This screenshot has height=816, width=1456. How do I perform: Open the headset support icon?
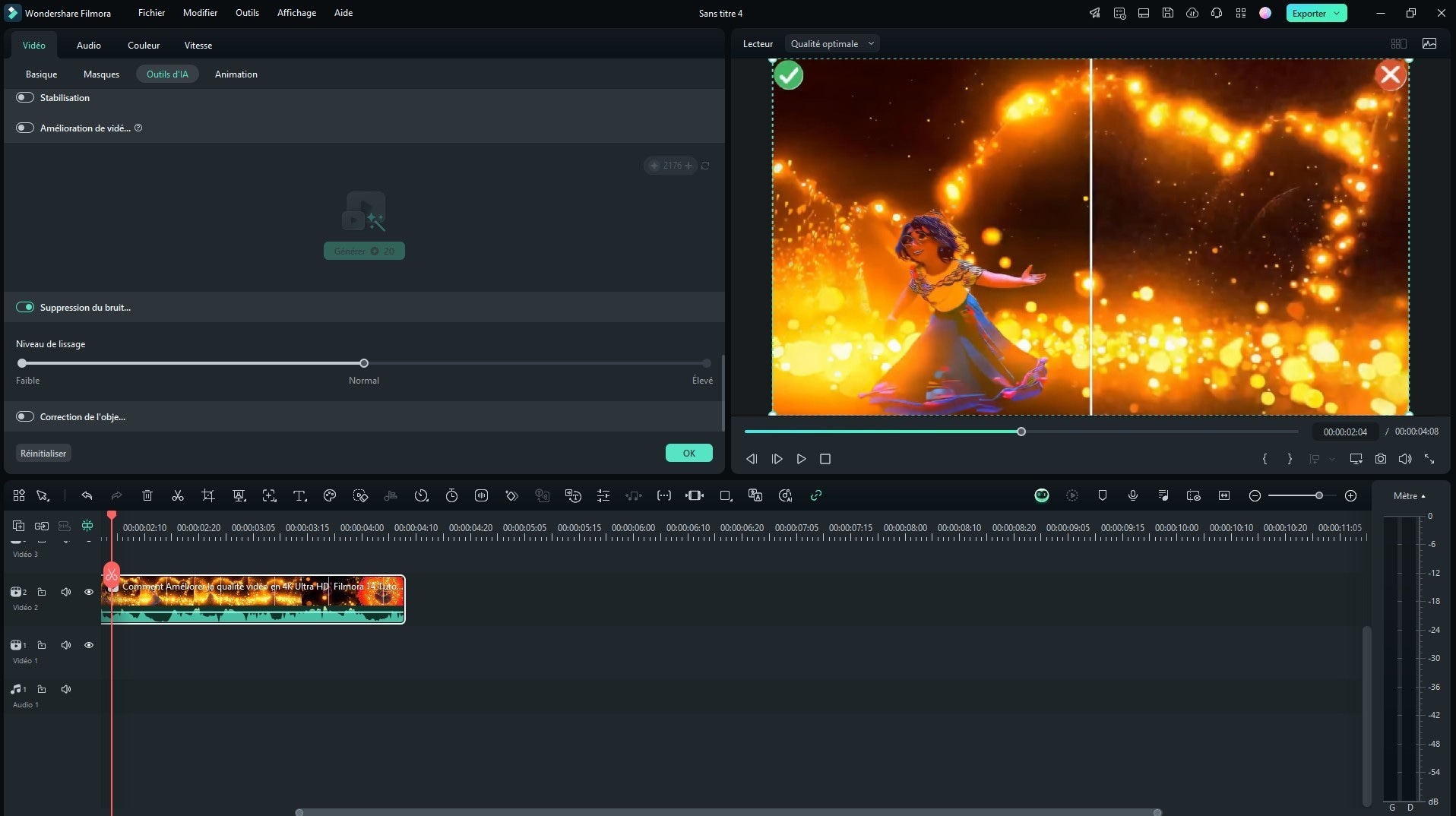[x=1217, y=13]
